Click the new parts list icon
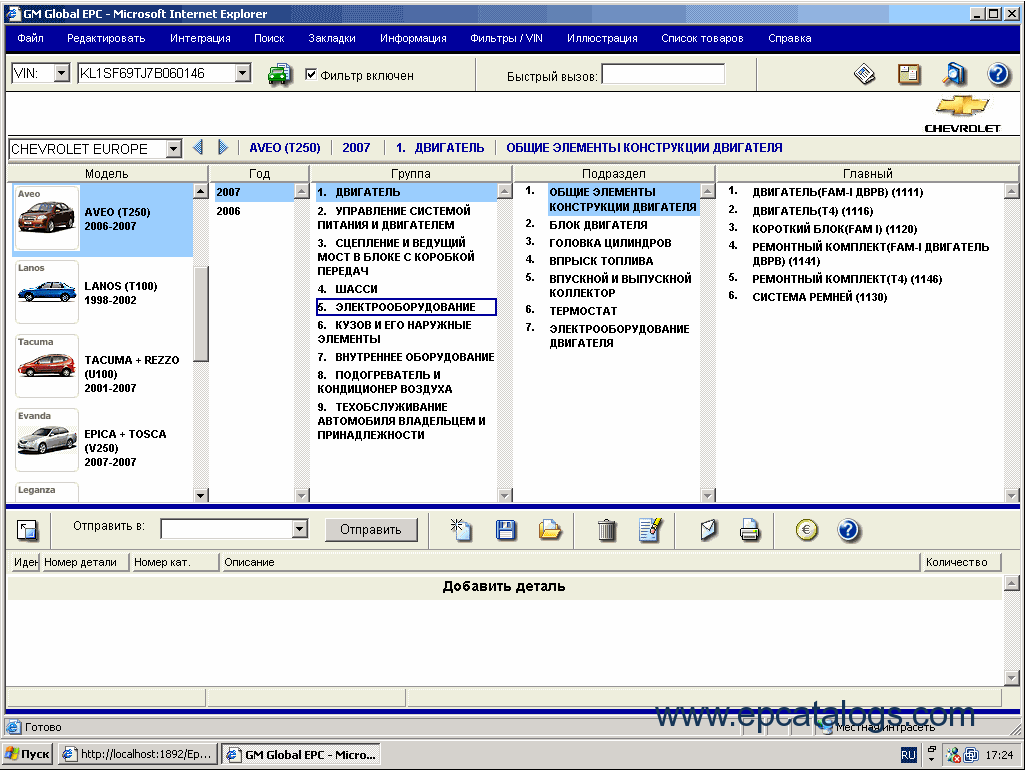1025x770 pixels. tap(461, 530)
